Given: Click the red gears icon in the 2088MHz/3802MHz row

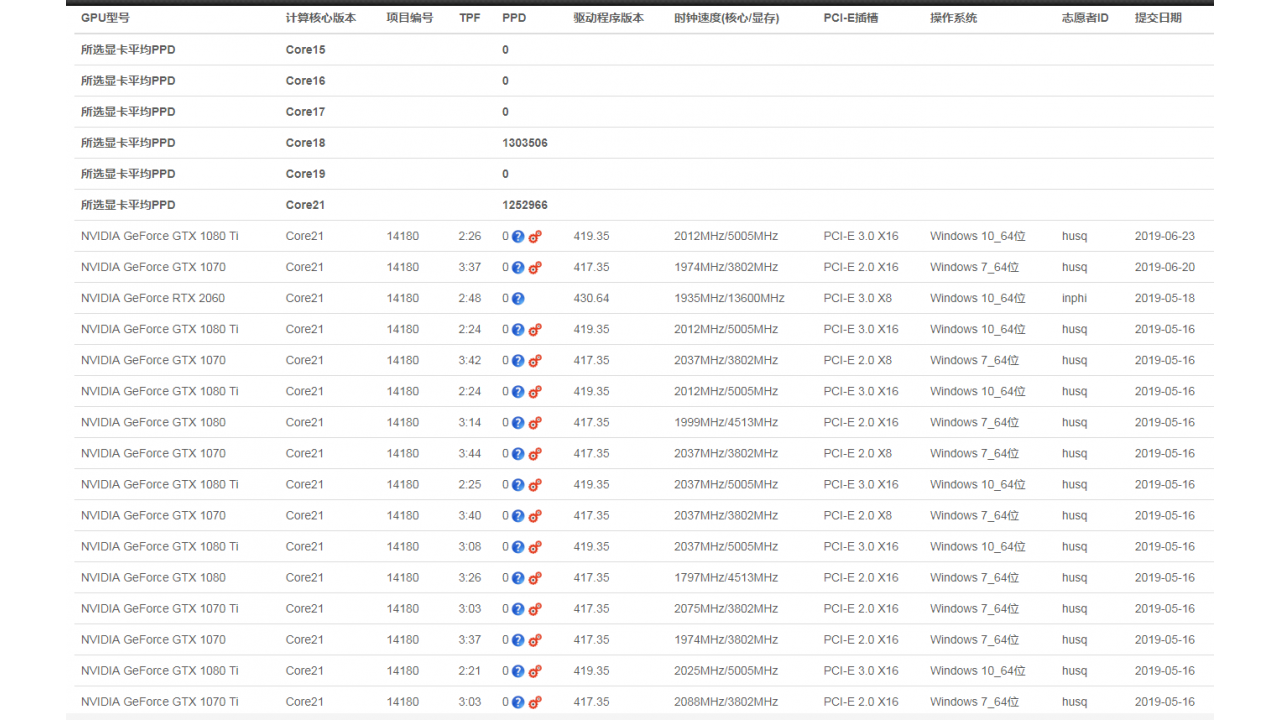Looking at the screenshot, I should 535,702.
